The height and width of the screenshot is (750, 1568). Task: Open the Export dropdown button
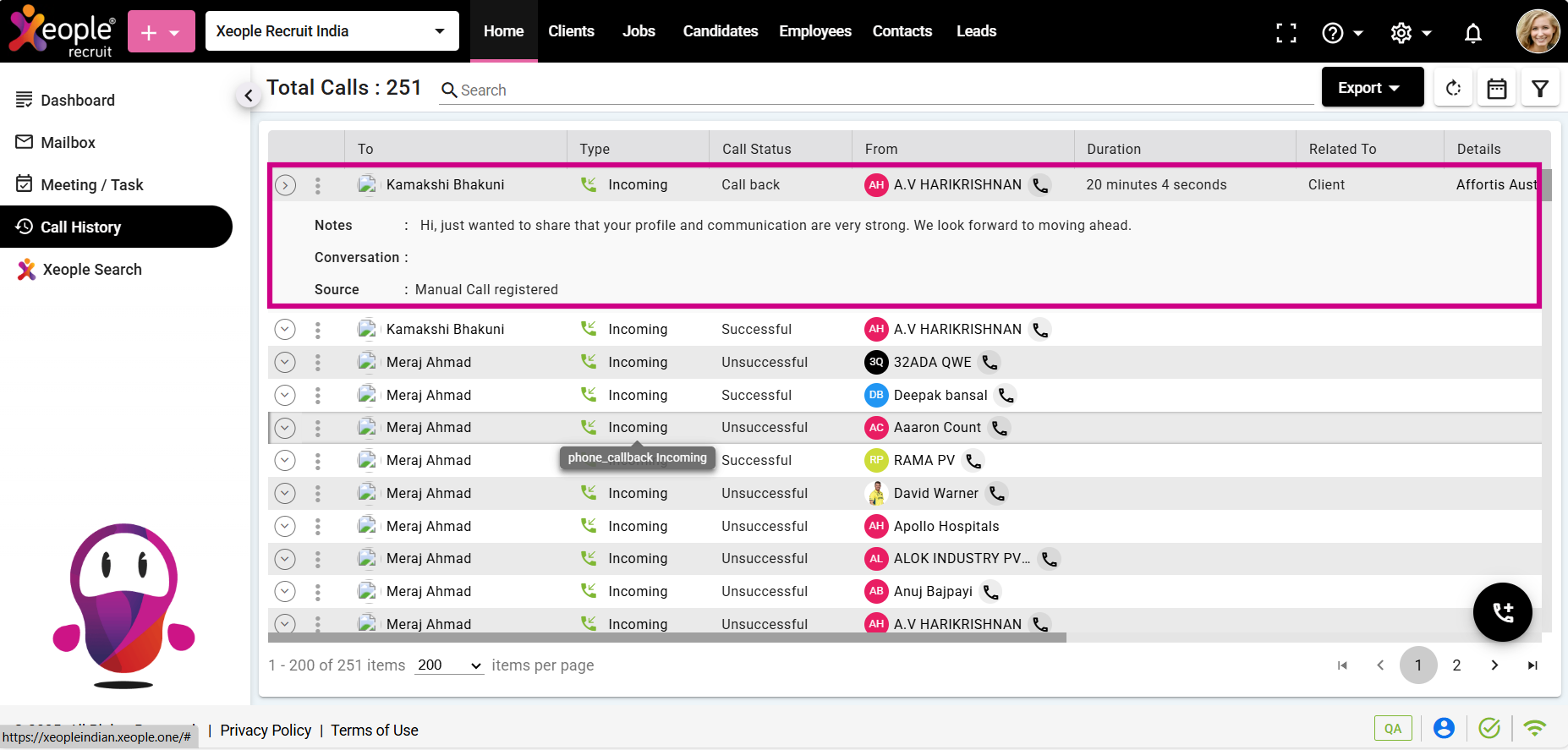[1372, 88]
